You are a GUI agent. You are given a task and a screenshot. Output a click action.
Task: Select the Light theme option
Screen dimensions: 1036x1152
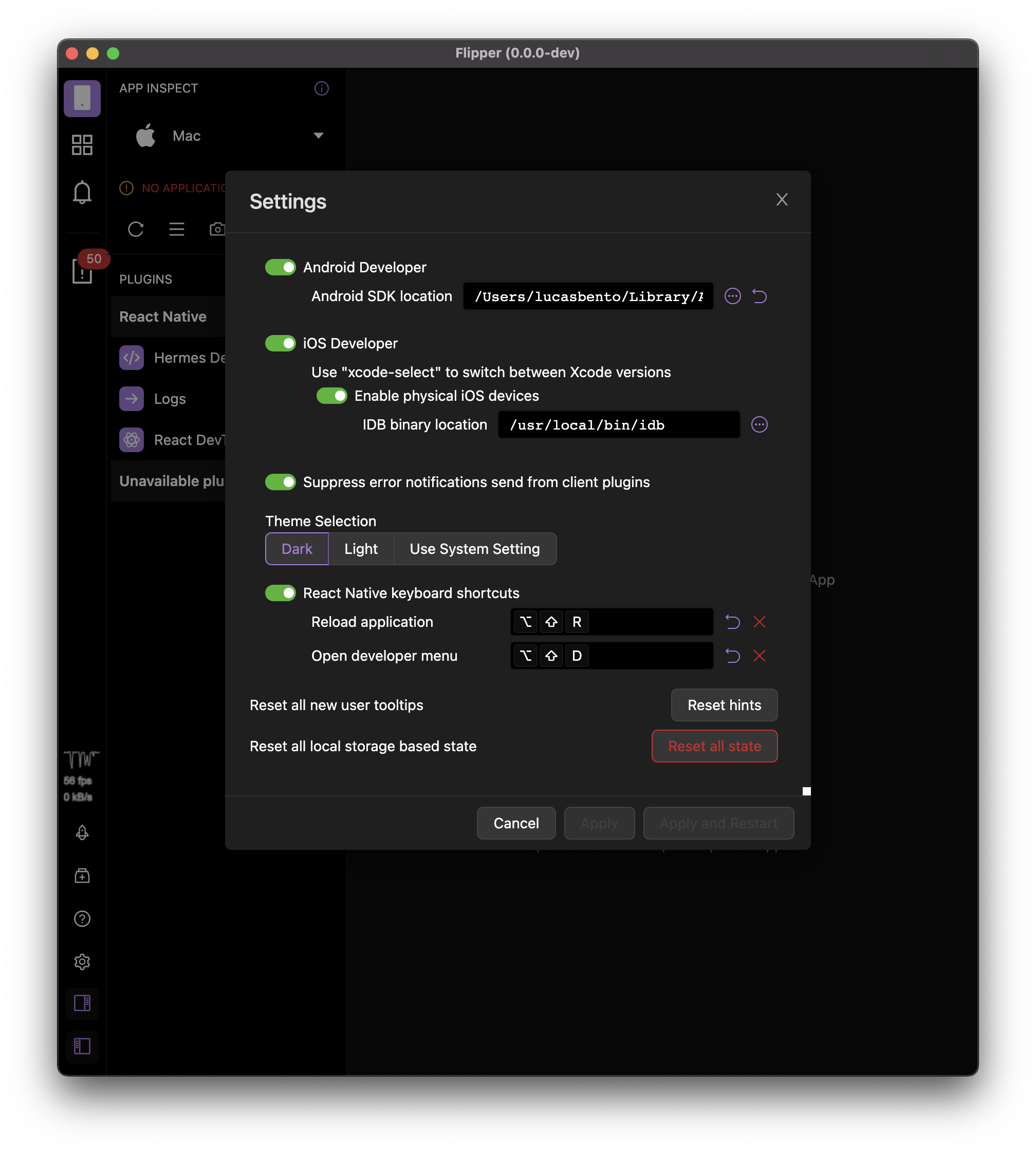point(360,549)
